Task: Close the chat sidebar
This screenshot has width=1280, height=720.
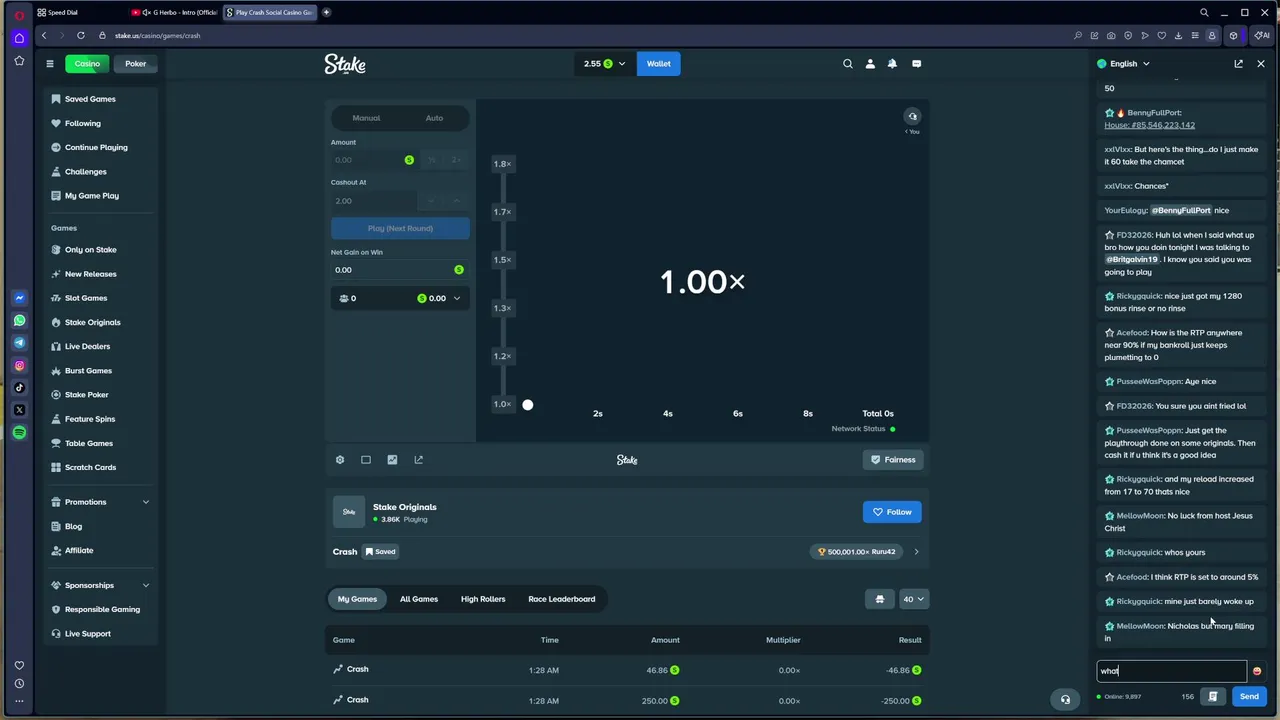Action: (1260, 64)
